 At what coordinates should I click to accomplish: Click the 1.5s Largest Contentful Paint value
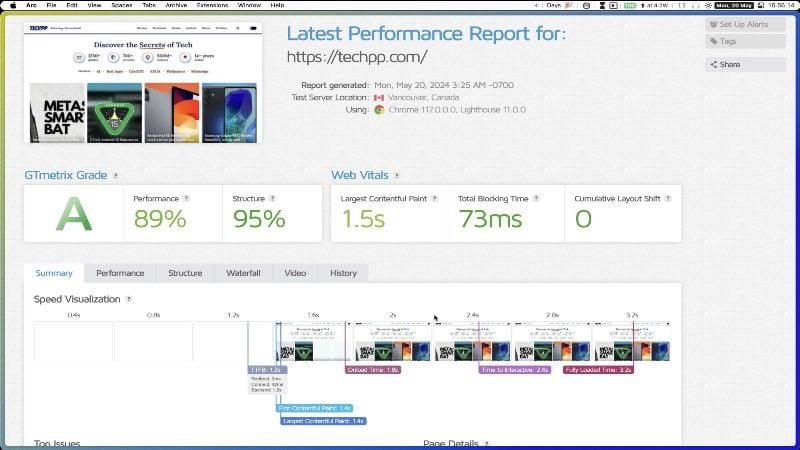click(x=363, y=219)
